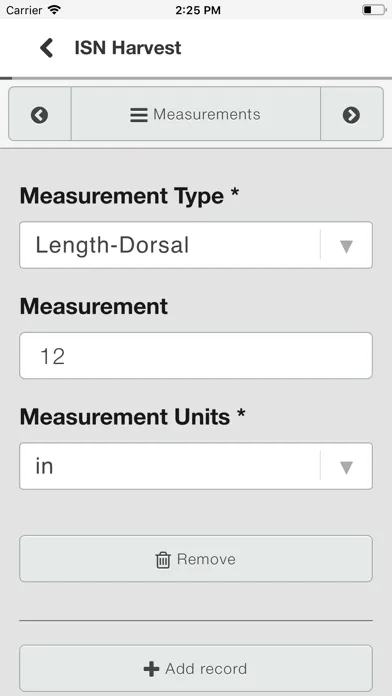Tap the battery icon in status bar

(x=374, y=9)
